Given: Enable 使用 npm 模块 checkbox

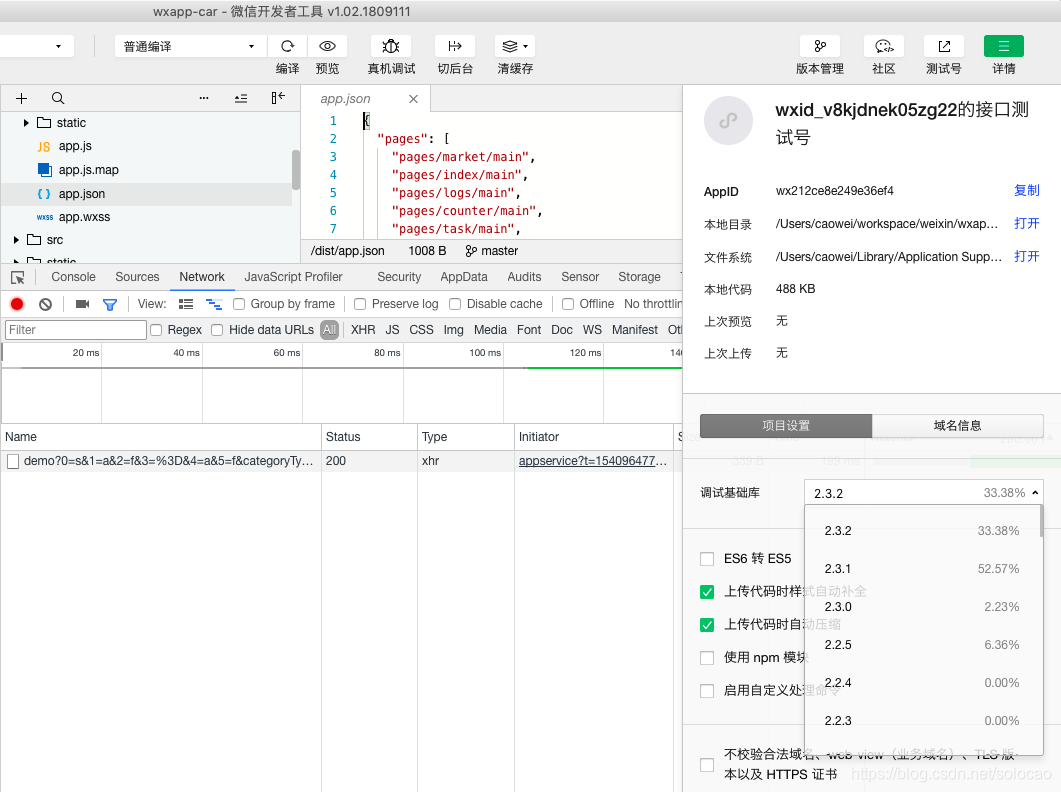Looking at the screenshot, I should click(x=707, y=658).
